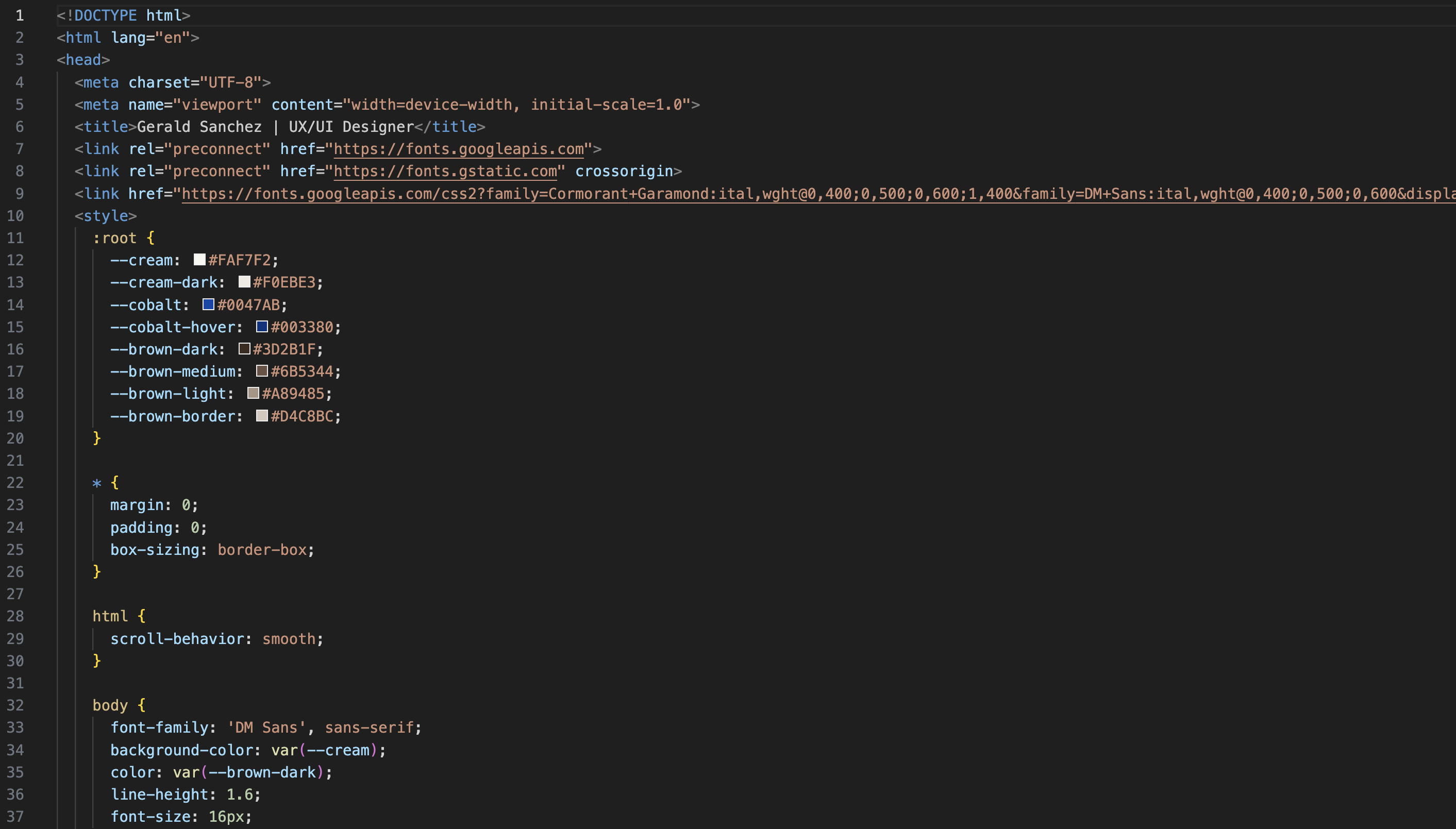Click the opening style tag
The image size is (1456, 829).
click(105, 216)
